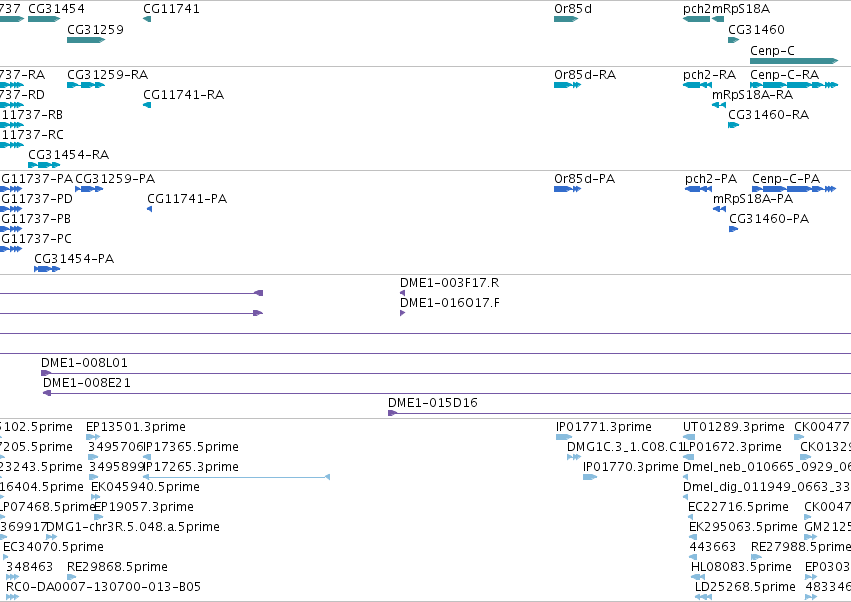Click the DME1-008E21 clone label
This screenshot has height=602, width=851.
87,383
